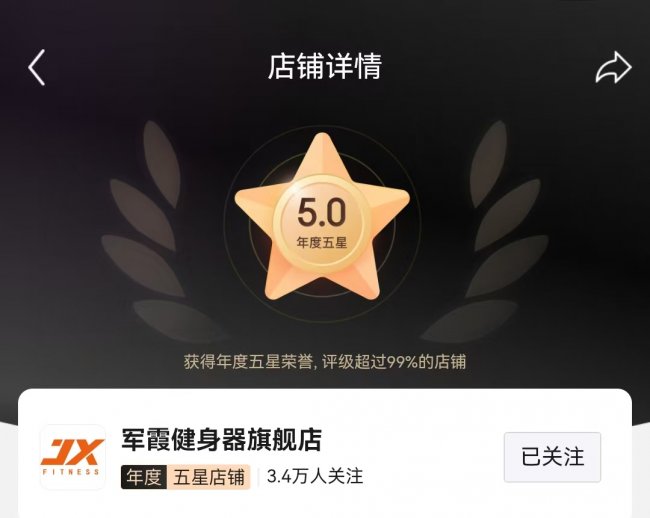The image size is (650, 518).
Task: Click the 评级超过99%的店铺 ranking text
Action: [394, 362]
